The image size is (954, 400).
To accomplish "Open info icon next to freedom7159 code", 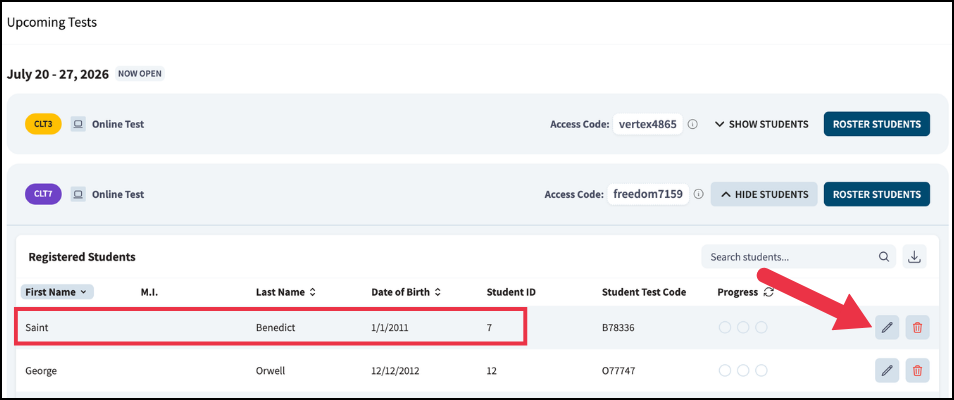I will [x=698, y=195].
